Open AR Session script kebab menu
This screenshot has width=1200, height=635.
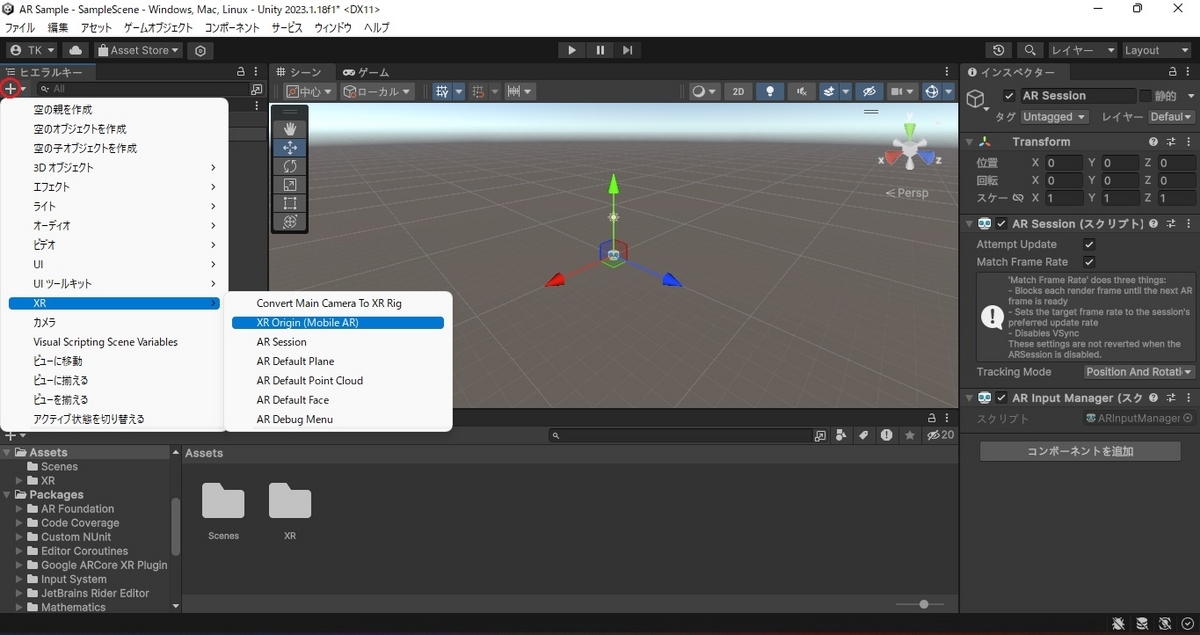(x=1188, y=224)
